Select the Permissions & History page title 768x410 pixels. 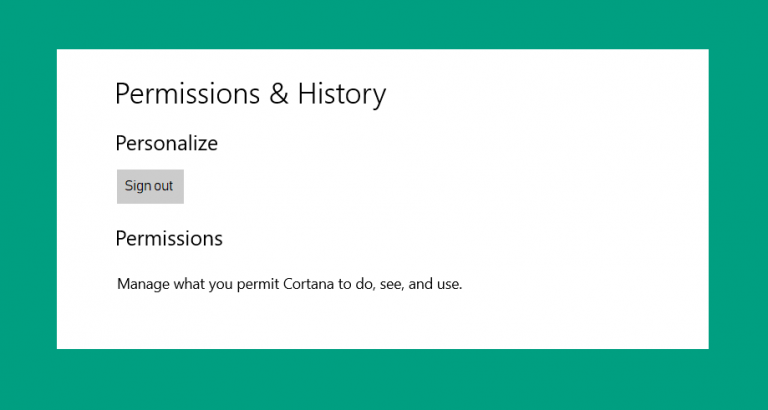(250, 95)
